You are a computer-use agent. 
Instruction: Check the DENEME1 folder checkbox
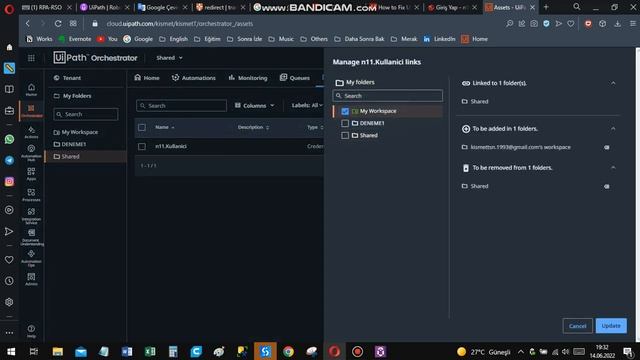[x=345, y=123]
